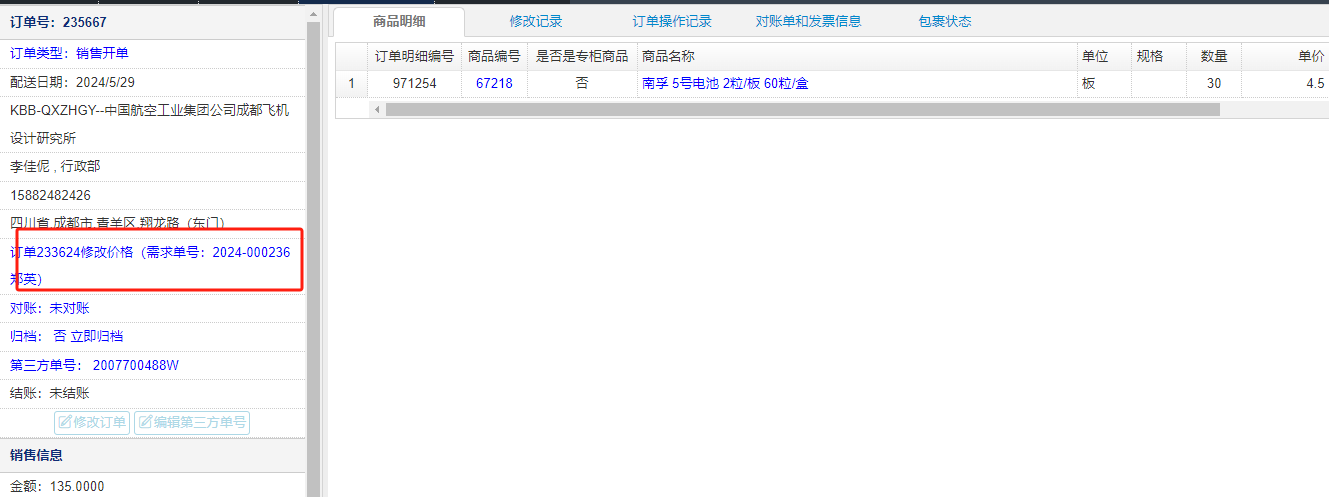Open the 包裹状态 tab

coord(945,21)
